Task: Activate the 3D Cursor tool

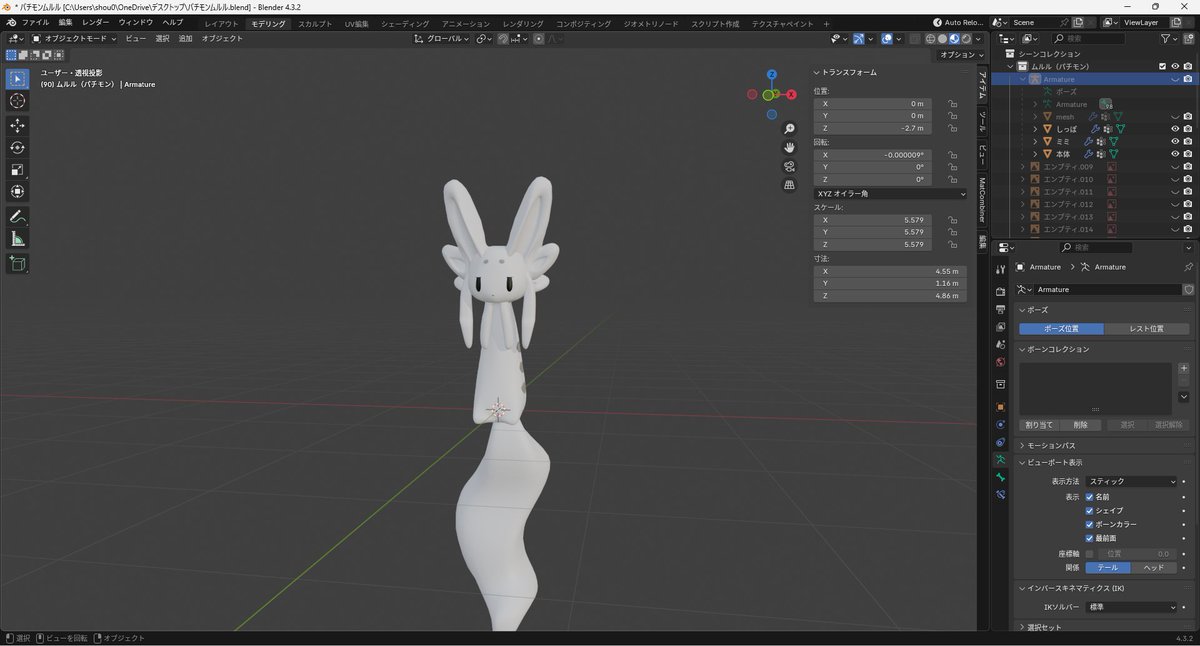Action: coord(18,101)
